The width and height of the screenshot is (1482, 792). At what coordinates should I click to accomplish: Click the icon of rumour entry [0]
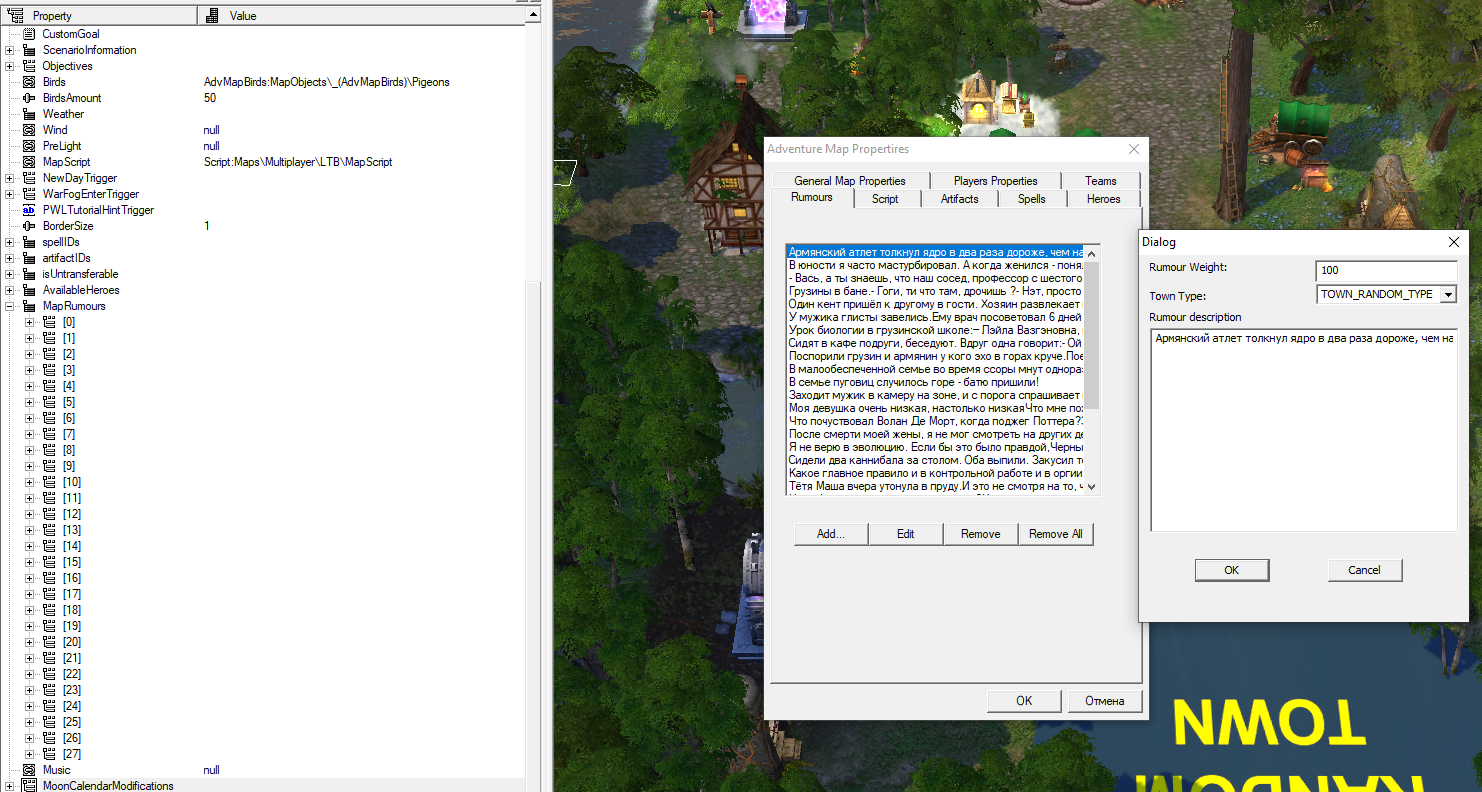click(x=49, y=322)
